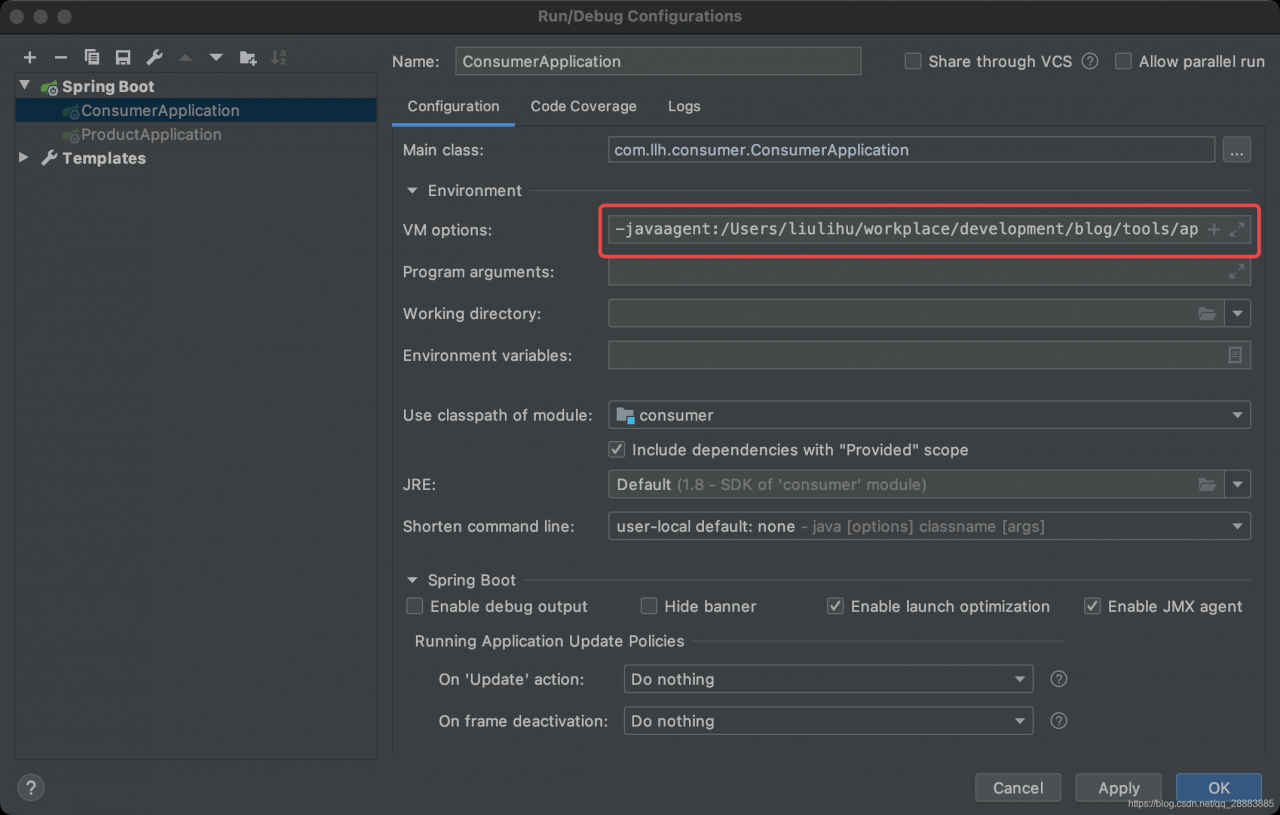Open the Use classpath of module dropdown

coord(929,415)
